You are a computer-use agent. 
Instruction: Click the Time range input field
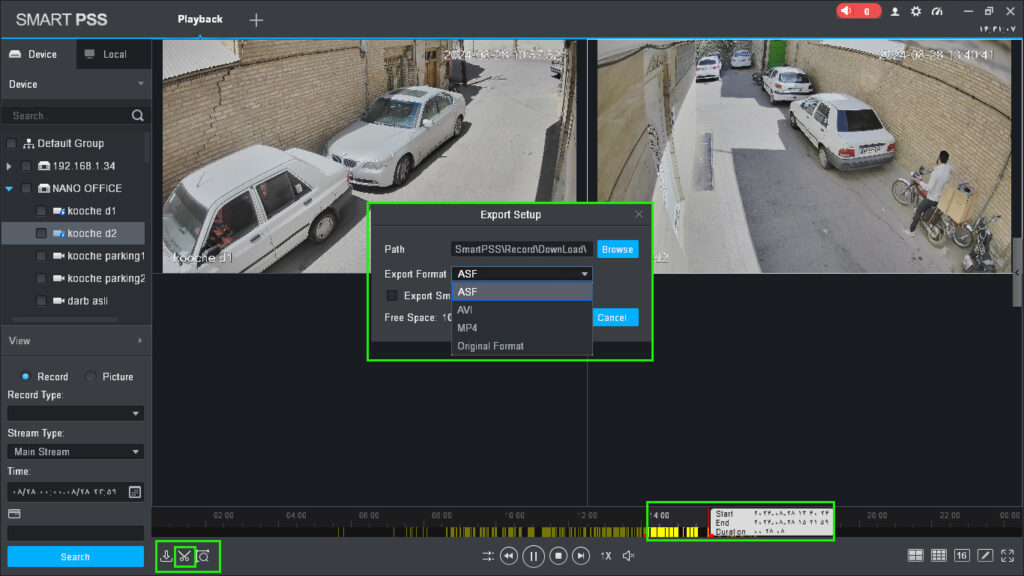pyautogui.click(x=67, y=492)
